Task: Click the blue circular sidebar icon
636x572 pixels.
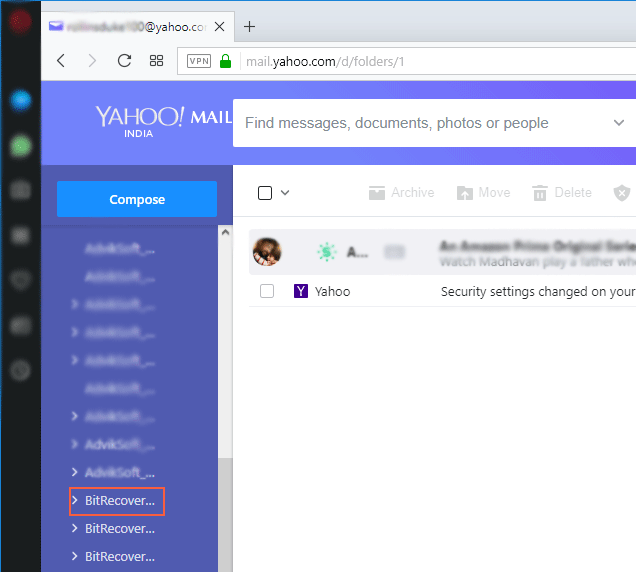Action: pyautogui.click(x=21, y=100)
